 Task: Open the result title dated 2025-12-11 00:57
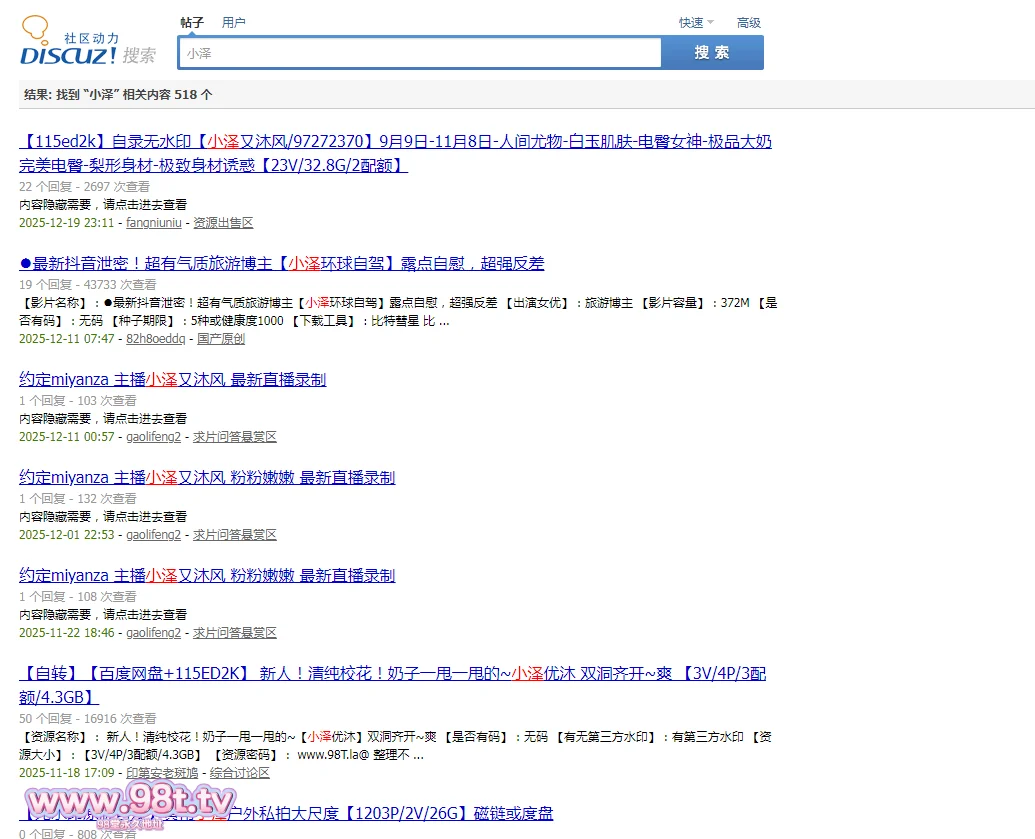click(172, 380)
